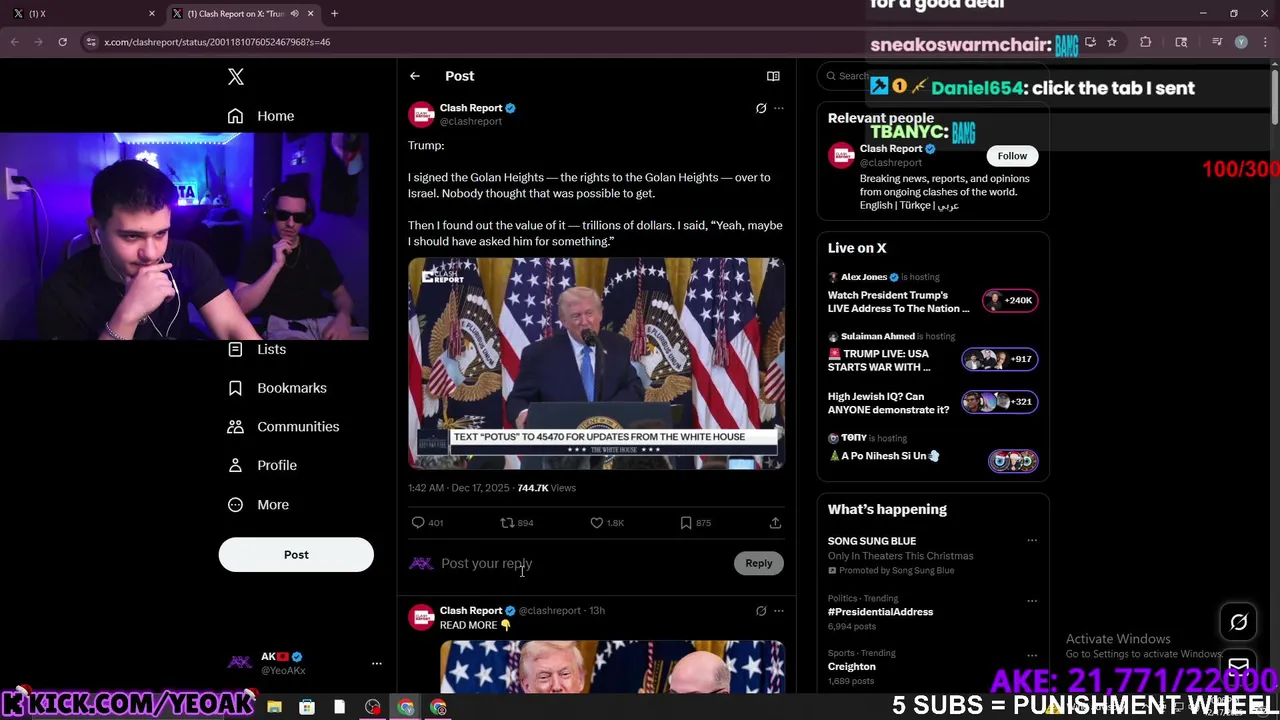Click the X search box
Image resolution: width=1280 pixels, height=720 pixels.
tap(932, 76)
